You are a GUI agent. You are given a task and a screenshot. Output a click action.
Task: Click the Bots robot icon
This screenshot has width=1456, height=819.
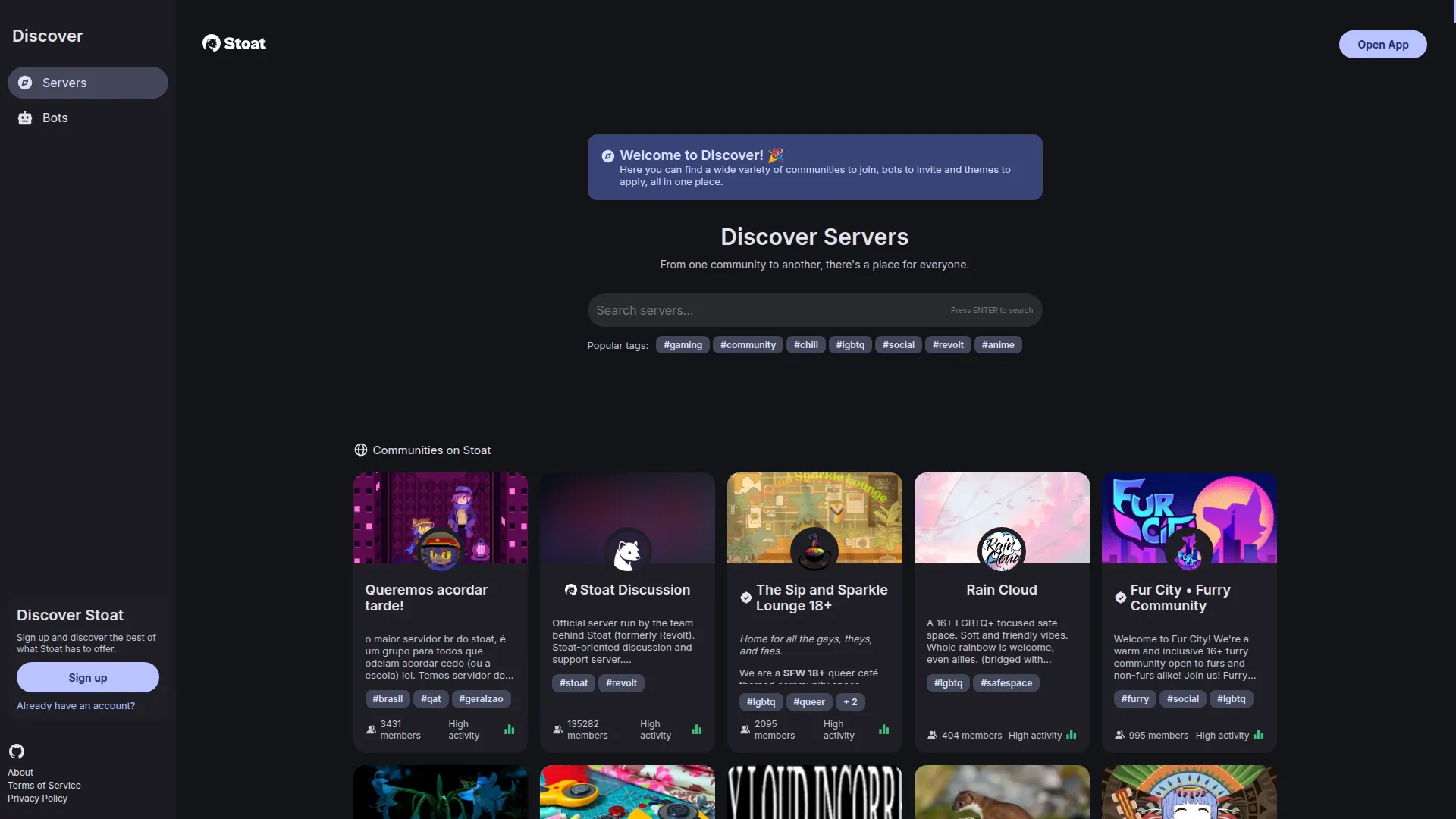tap(25, 118)
